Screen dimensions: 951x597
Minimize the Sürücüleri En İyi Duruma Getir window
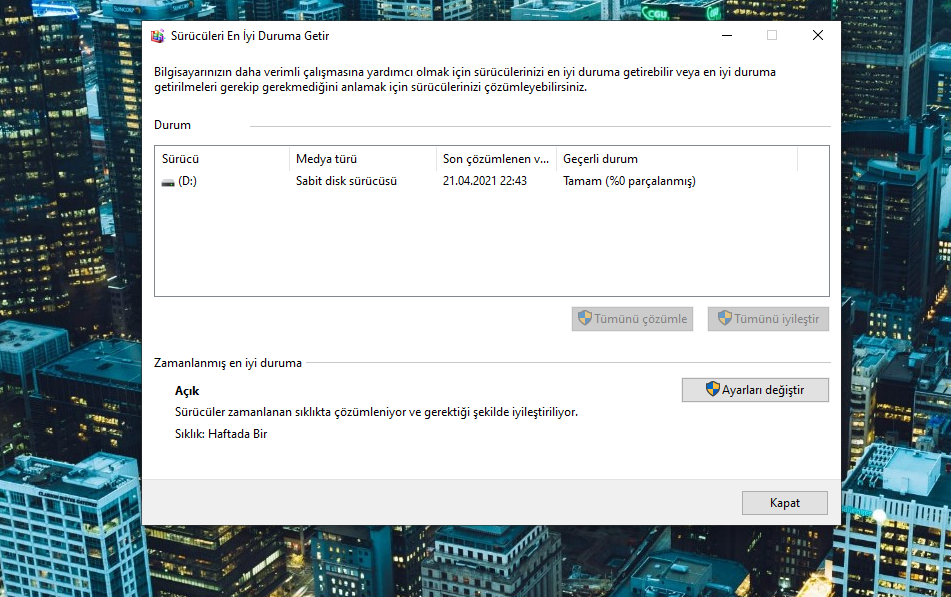pyautogui.click(x=727, y=36)
